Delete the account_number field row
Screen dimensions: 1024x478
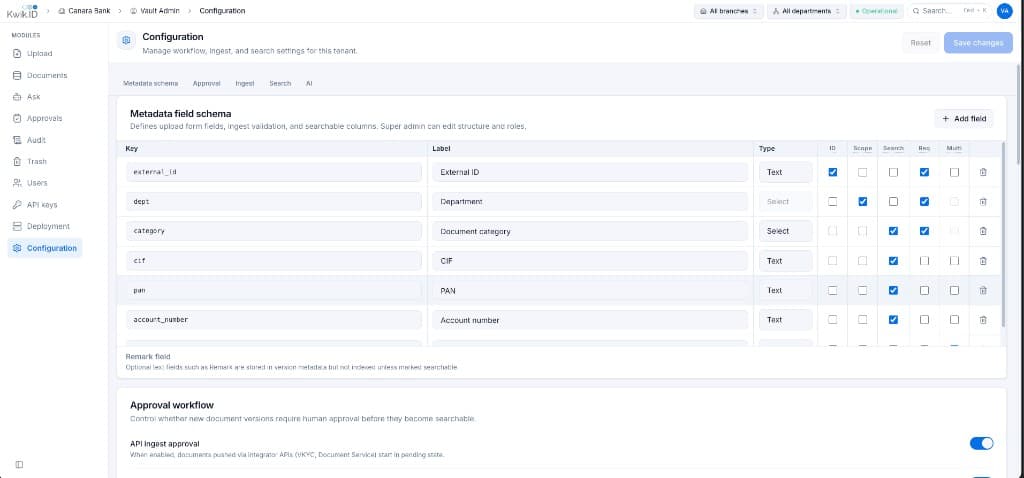click(983, 320)
